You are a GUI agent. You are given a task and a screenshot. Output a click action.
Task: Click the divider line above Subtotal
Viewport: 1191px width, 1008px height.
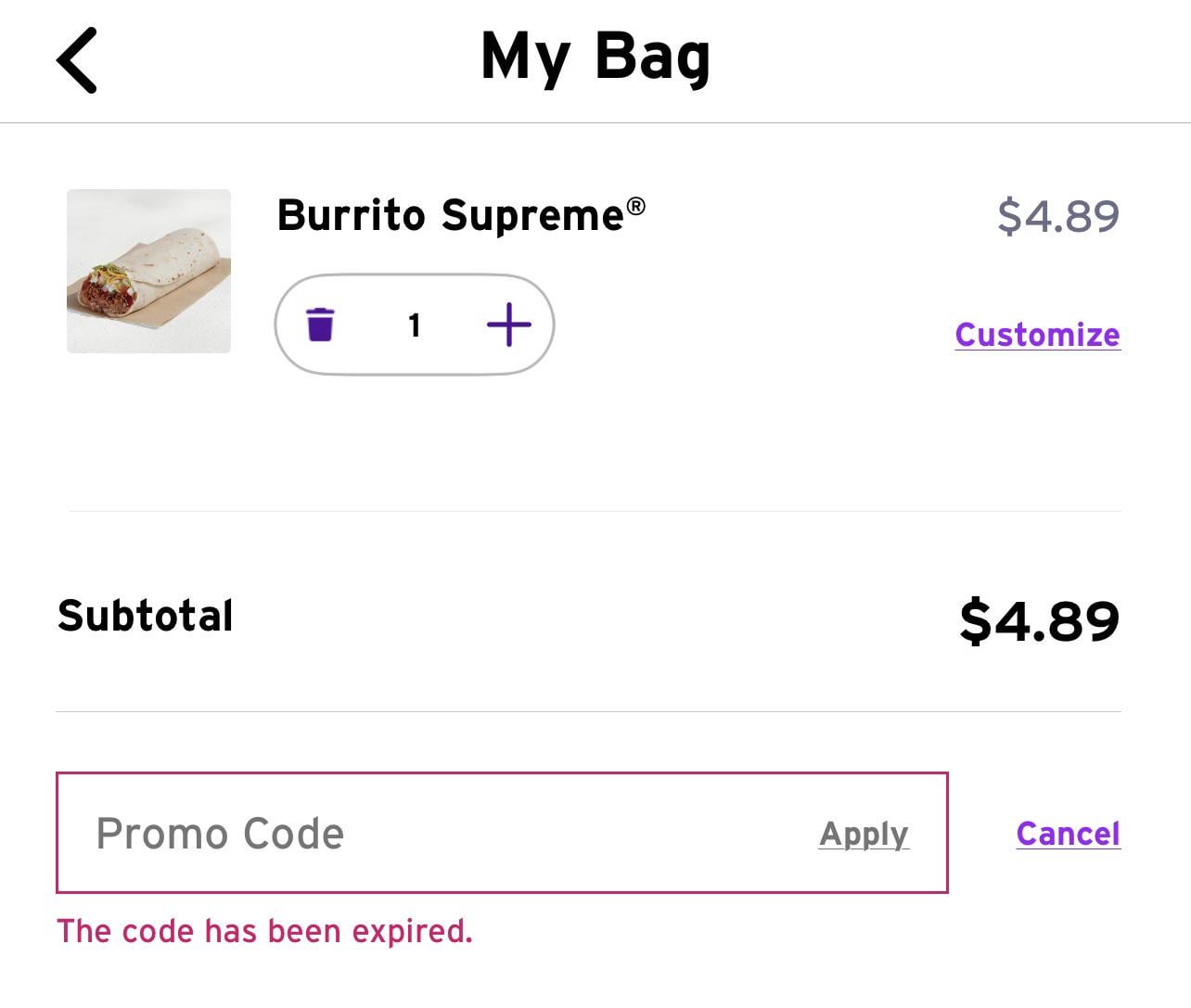594,511
